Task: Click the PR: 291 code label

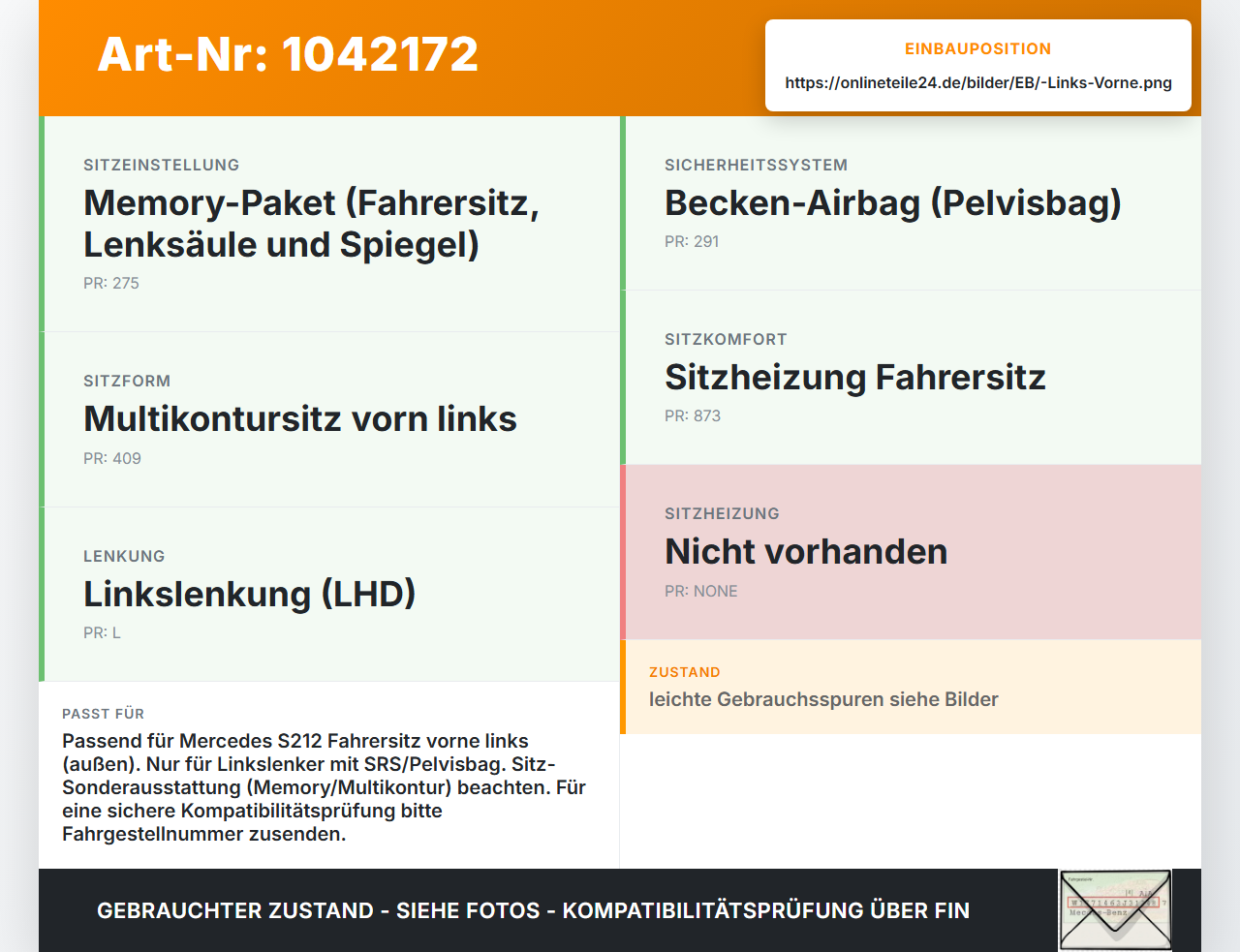Action: click(692, 241)
